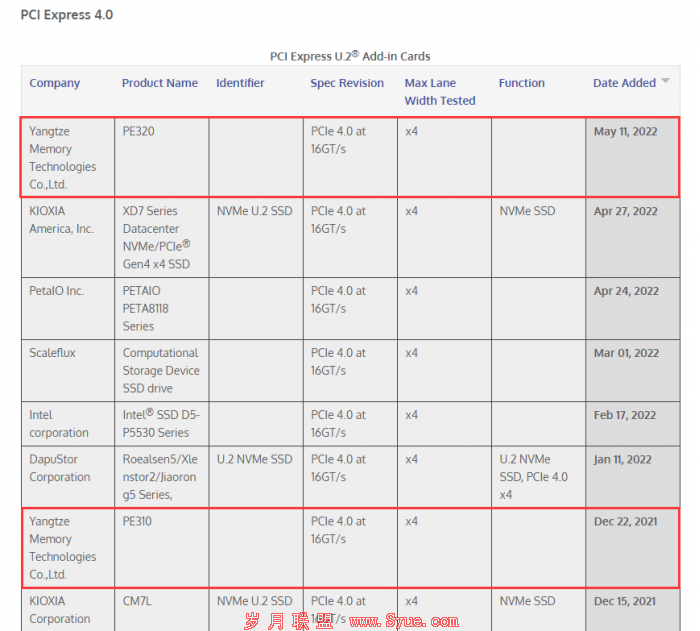Select the PetaIO Inc. company cell

click(68, 308)
